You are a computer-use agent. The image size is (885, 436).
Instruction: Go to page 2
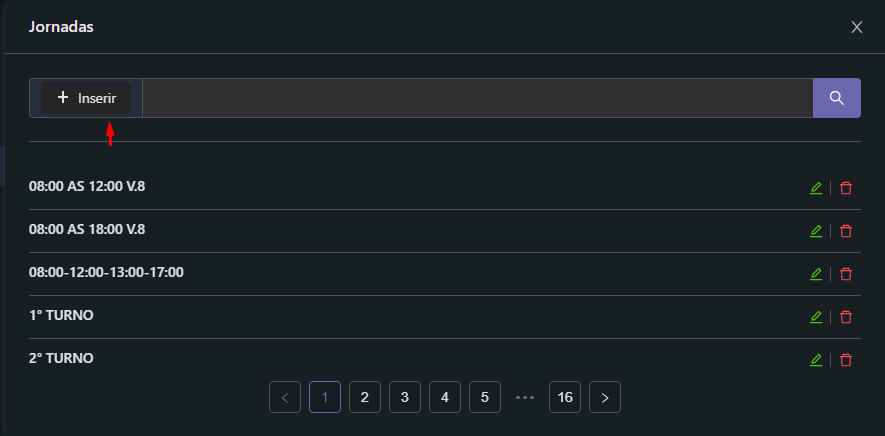point(365,397)
